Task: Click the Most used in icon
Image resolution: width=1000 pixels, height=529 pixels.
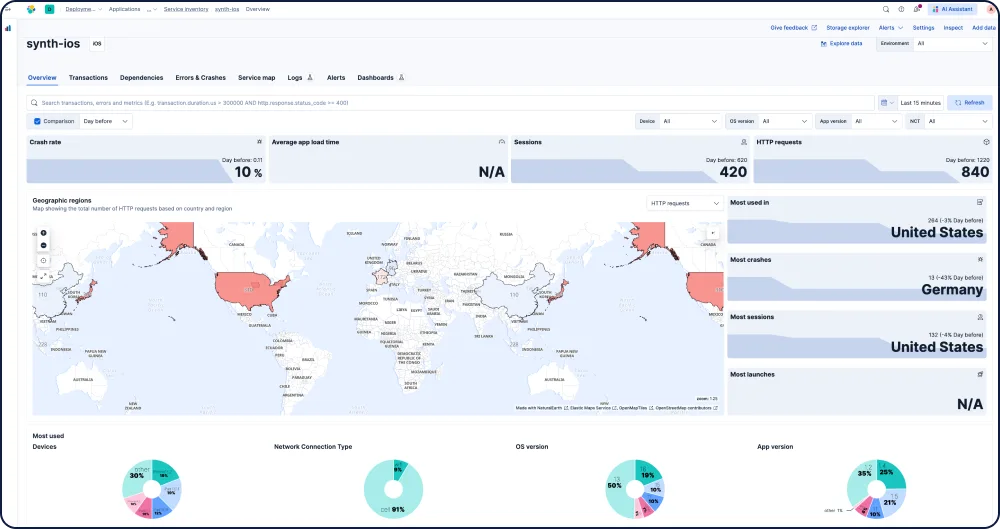Action: [980, 202]
